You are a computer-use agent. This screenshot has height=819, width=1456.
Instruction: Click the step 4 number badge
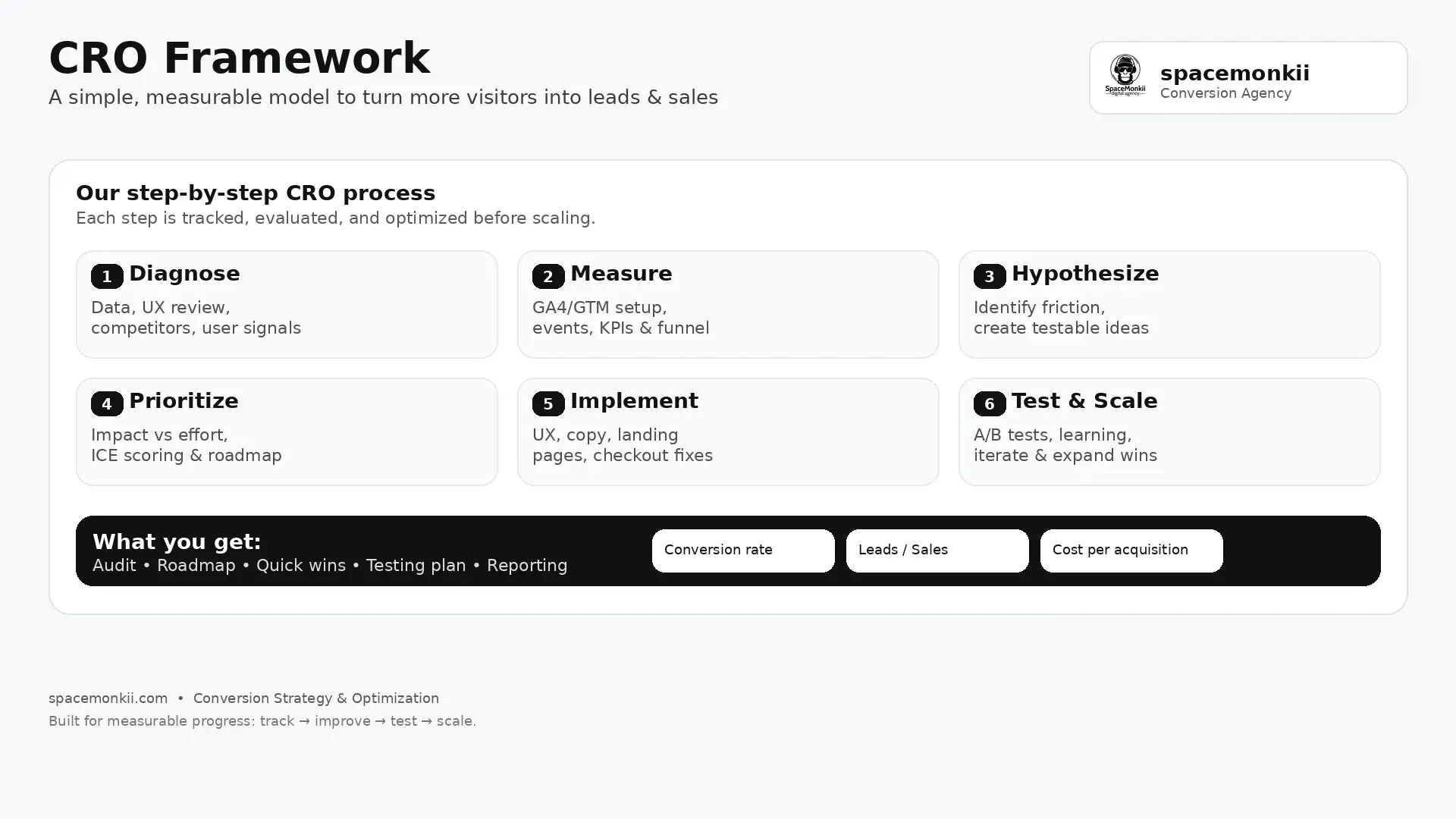click(x=107, y=404)
